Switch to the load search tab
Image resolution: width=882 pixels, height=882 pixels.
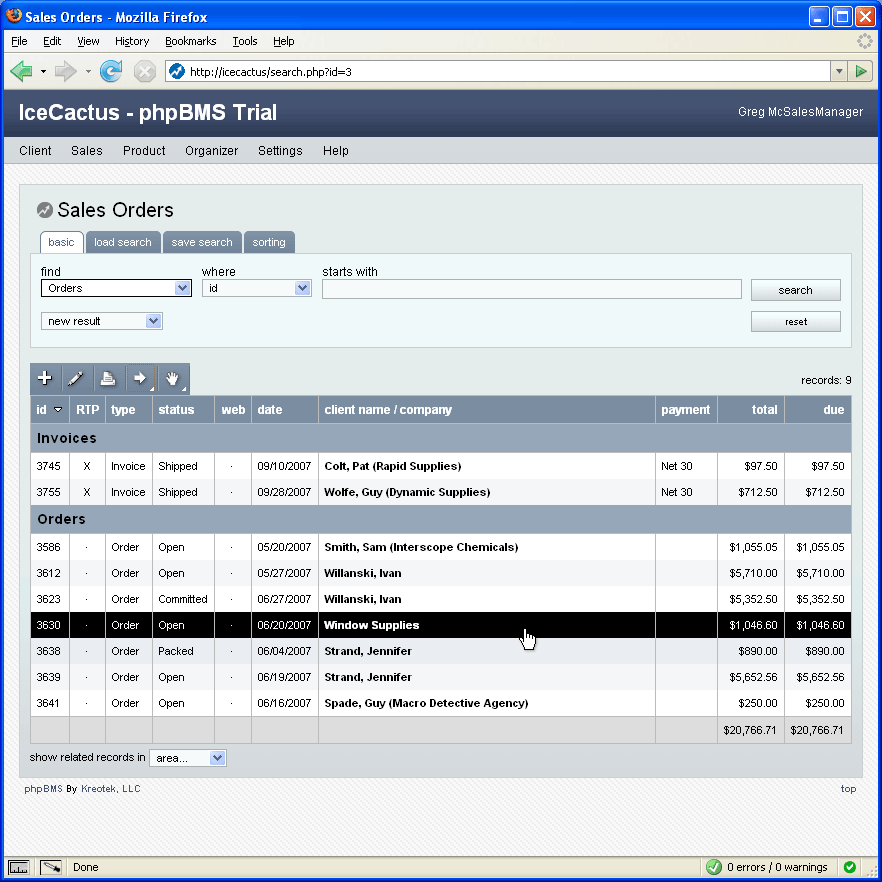click(122, 242)
